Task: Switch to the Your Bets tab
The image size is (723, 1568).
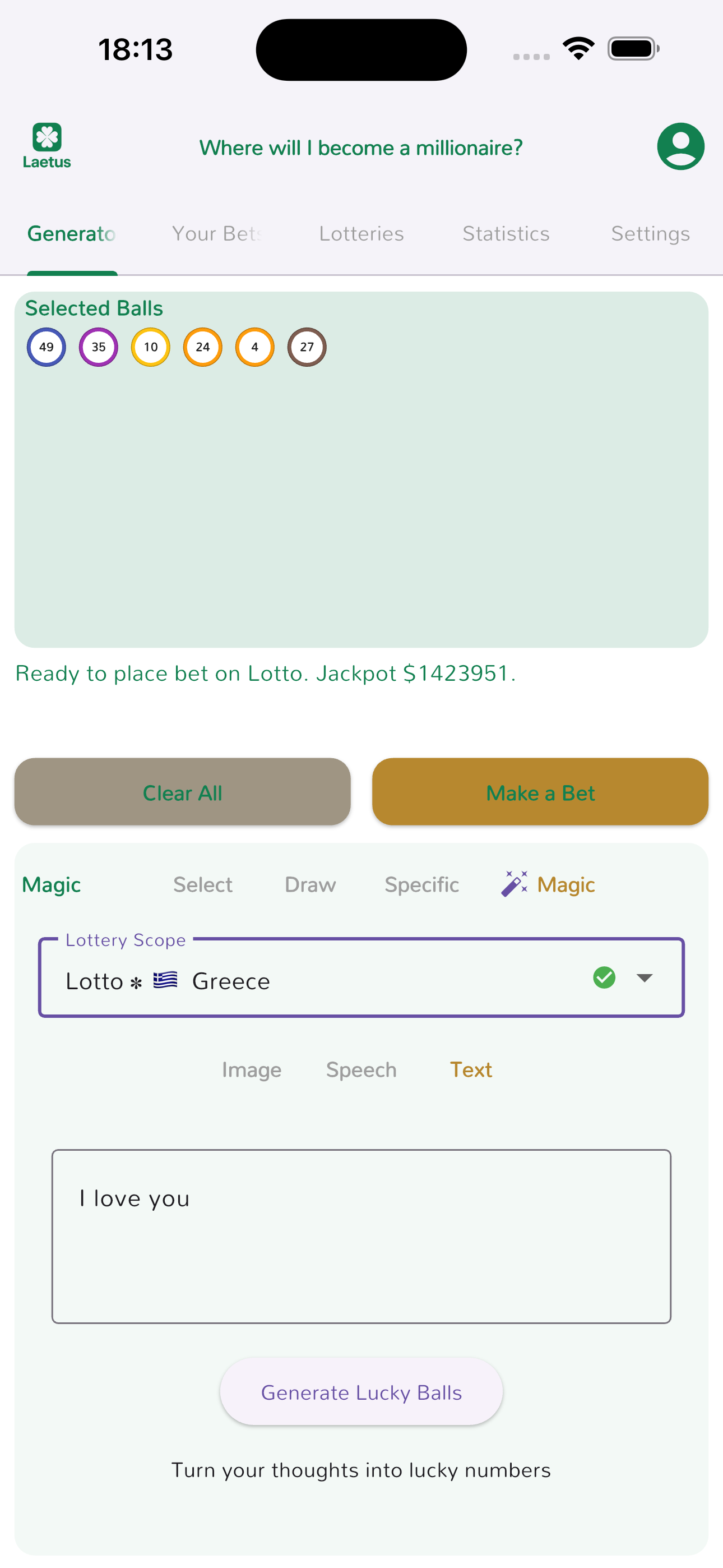Action: [217, 234]
